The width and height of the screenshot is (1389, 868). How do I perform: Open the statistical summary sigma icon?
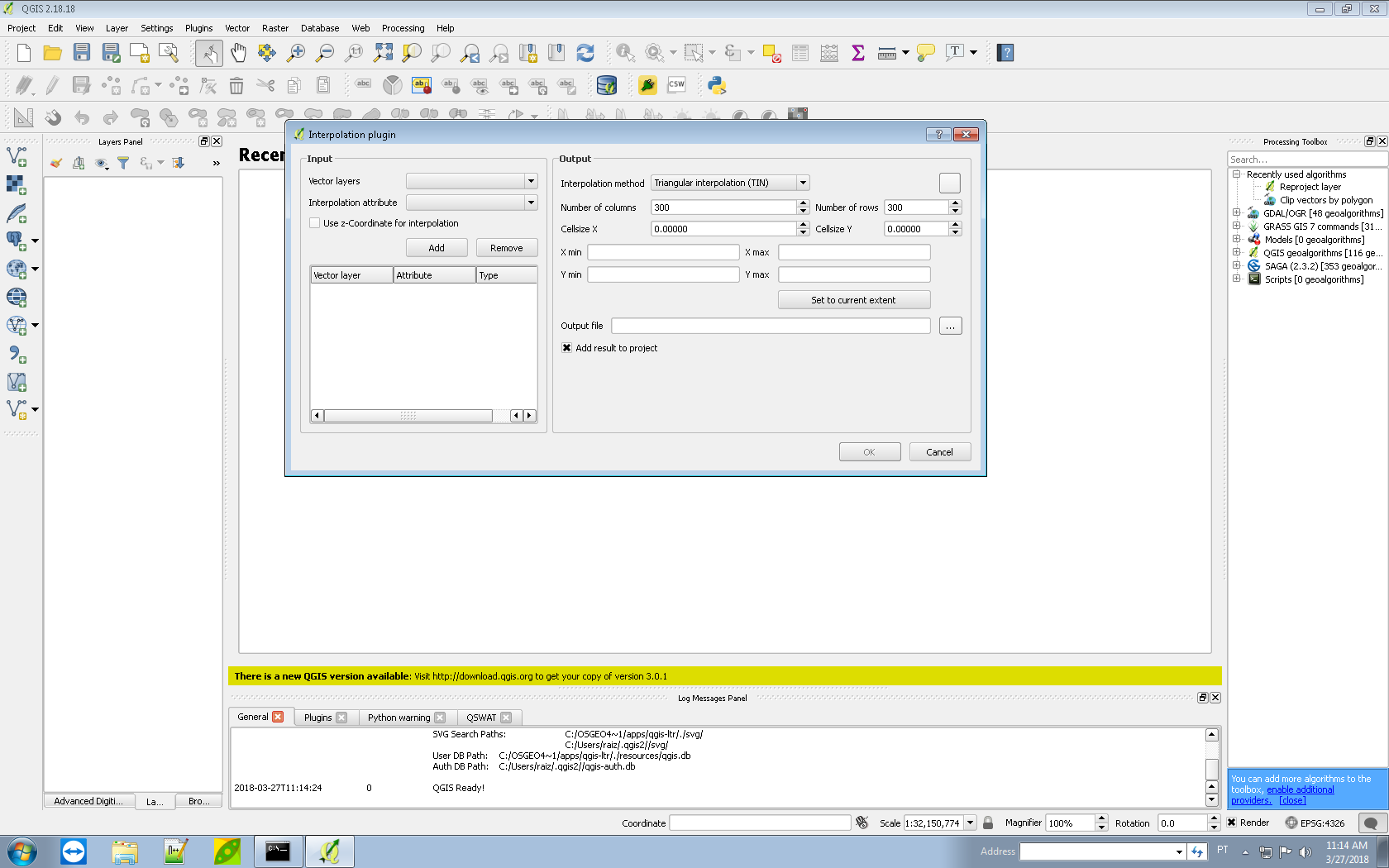point(858,53)
